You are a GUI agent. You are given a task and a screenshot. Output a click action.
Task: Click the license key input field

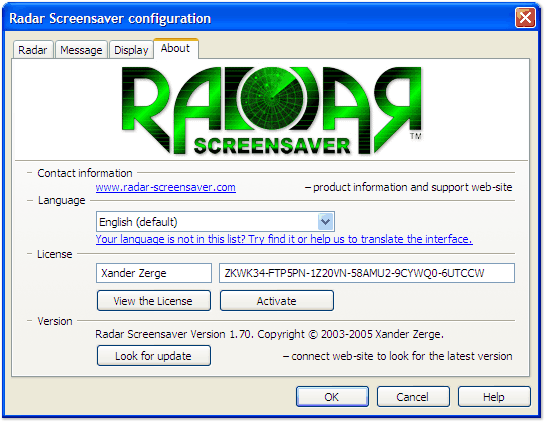(x=367, y=273)
